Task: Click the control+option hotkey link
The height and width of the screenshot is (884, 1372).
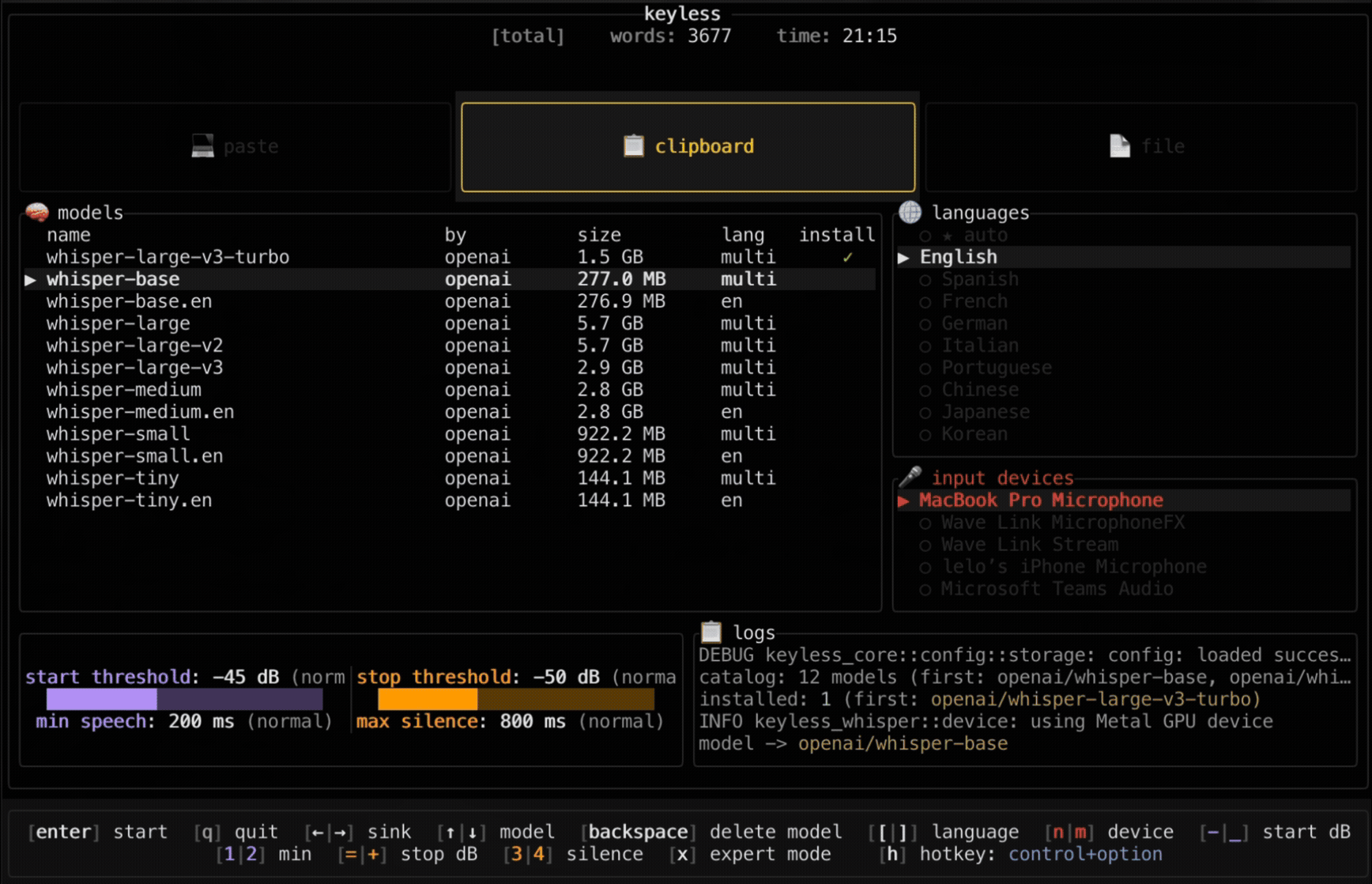Action: 1084,854
